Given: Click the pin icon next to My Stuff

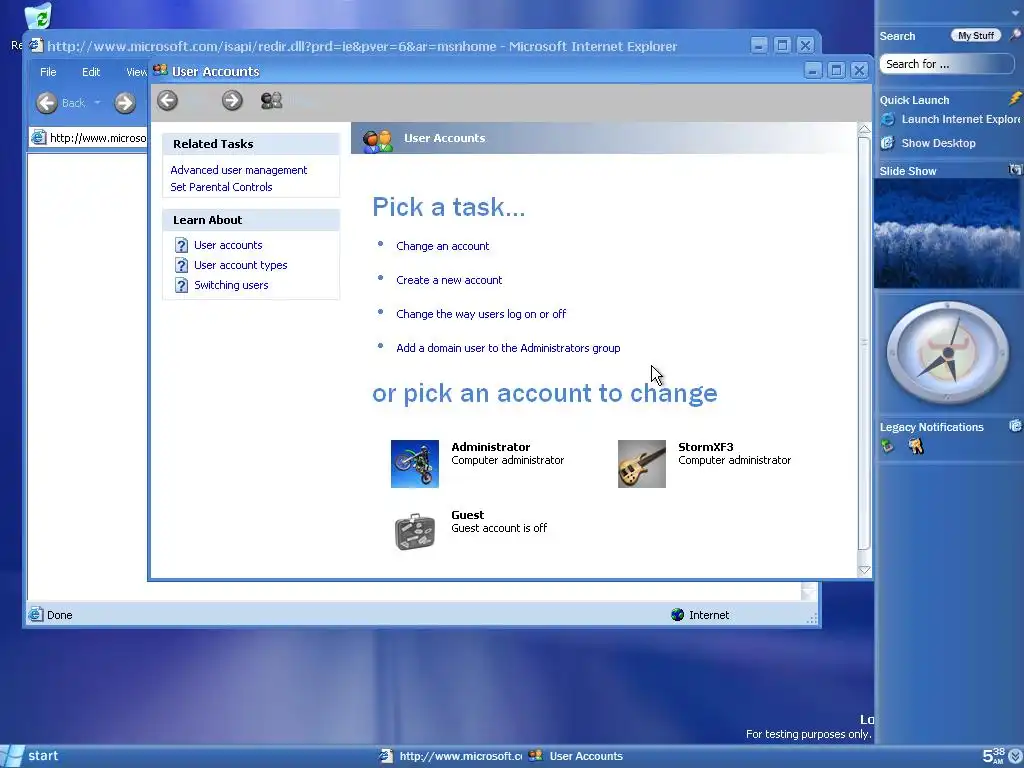Looking at the screenshot, I should tap(1015, 35).
